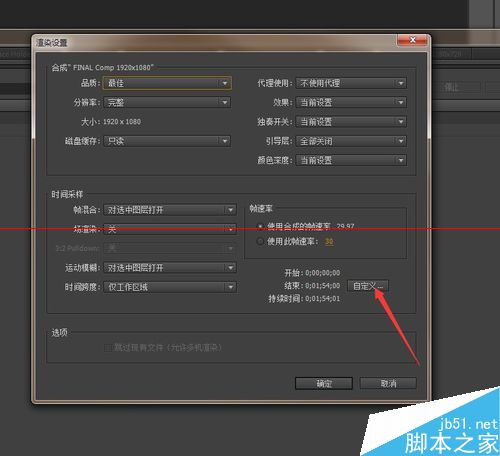Select 使用此帧速率 radio button
Viewport: 500px width, 456px height.
click(x=260, y=241)
